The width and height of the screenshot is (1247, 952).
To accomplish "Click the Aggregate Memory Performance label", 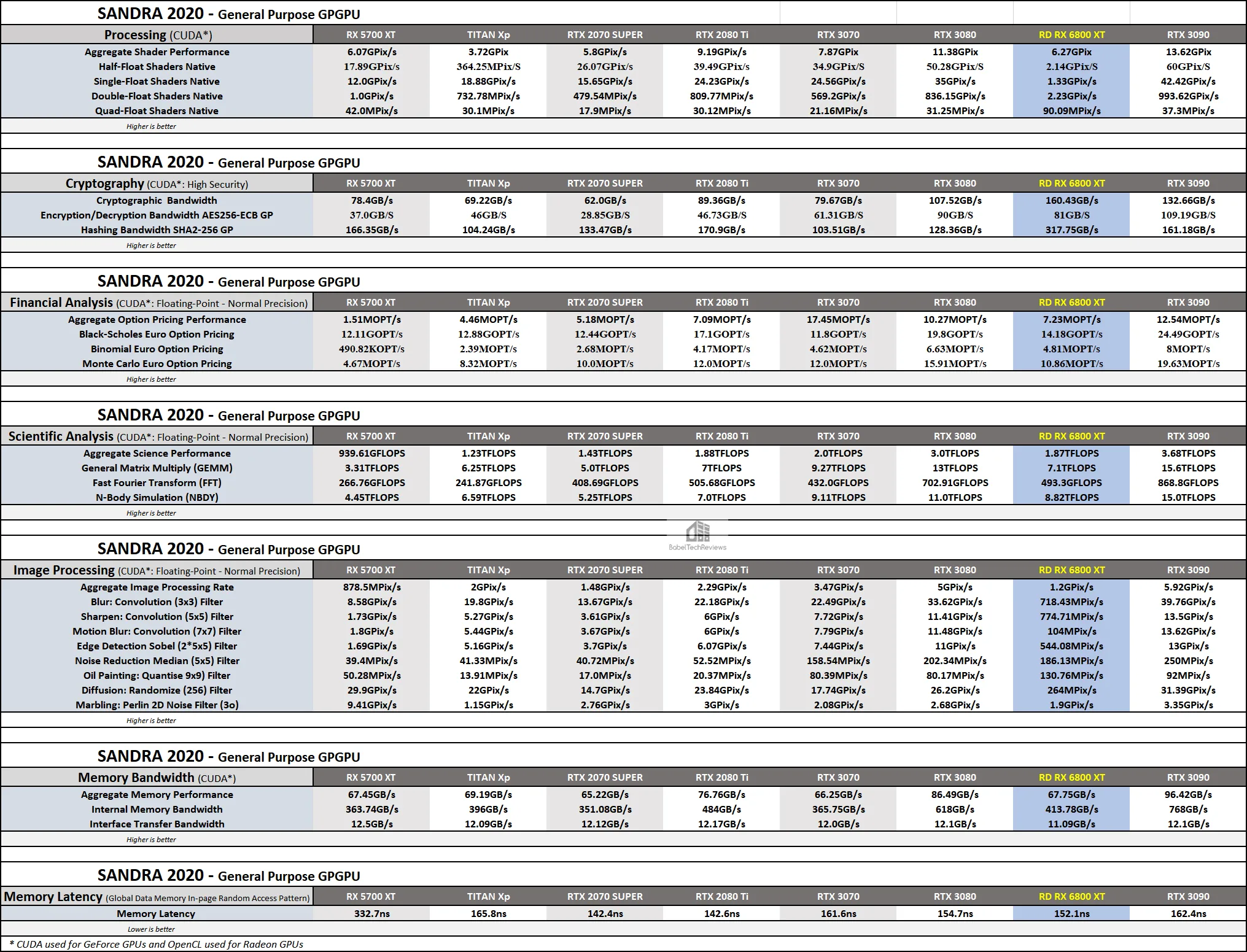I will pyautogui.click(x=157, y=795).
